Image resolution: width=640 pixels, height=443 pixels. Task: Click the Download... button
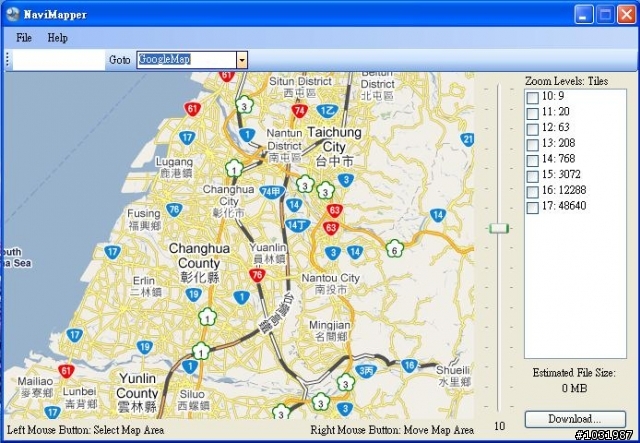(x=575, y=419)
